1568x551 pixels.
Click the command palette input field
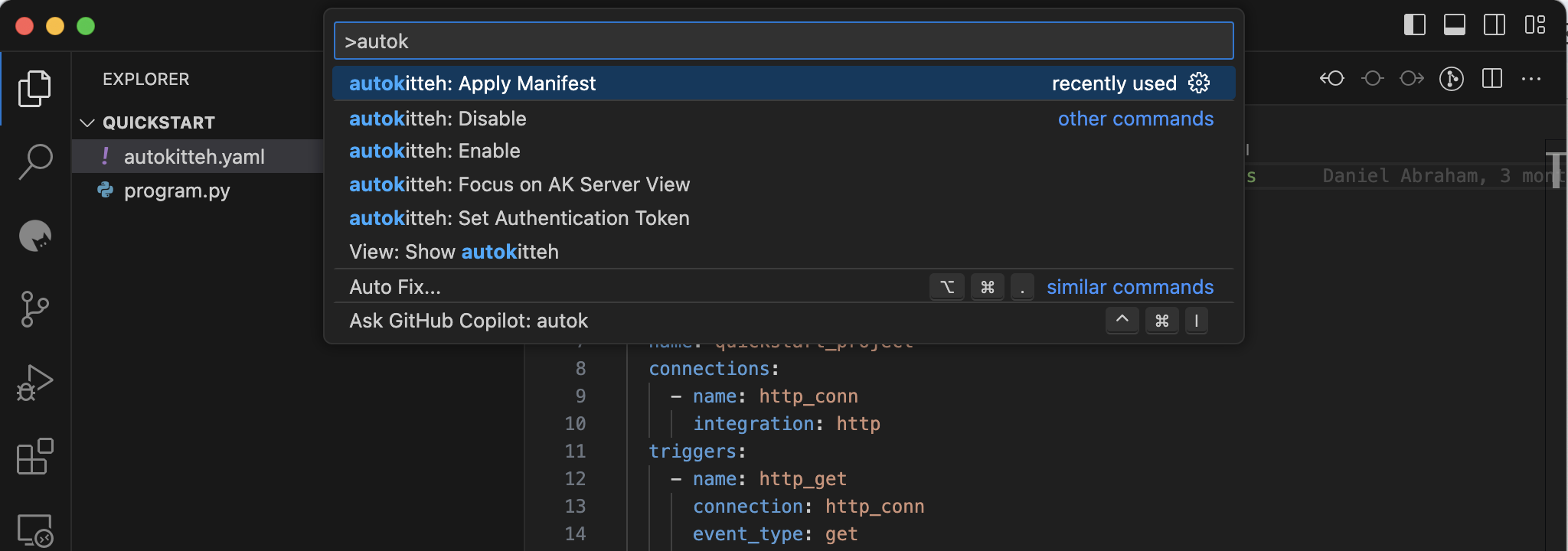(784, 41)
